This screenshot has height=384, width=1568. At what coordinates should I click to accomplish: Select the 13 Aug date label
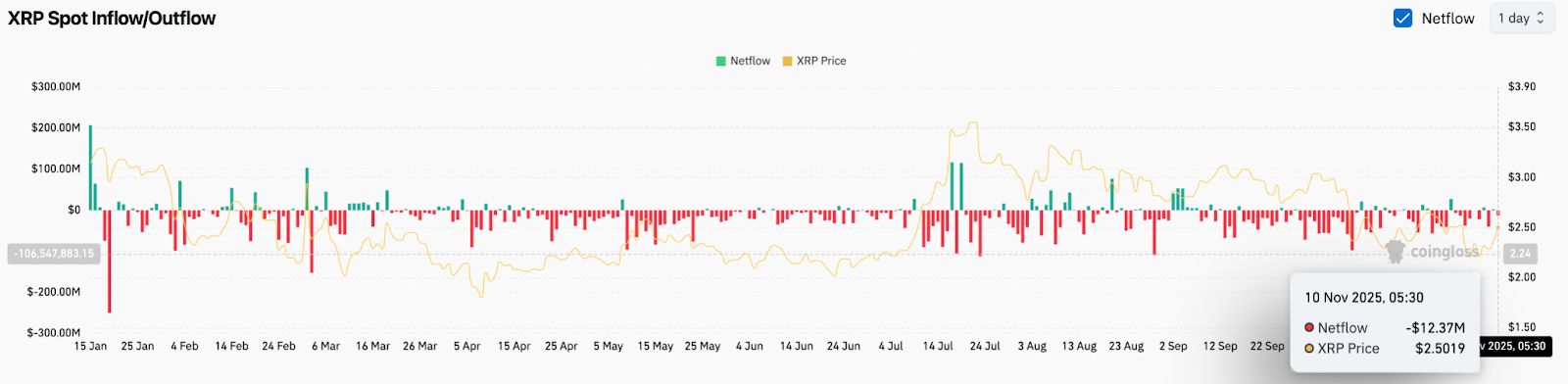coord(1078,346)
